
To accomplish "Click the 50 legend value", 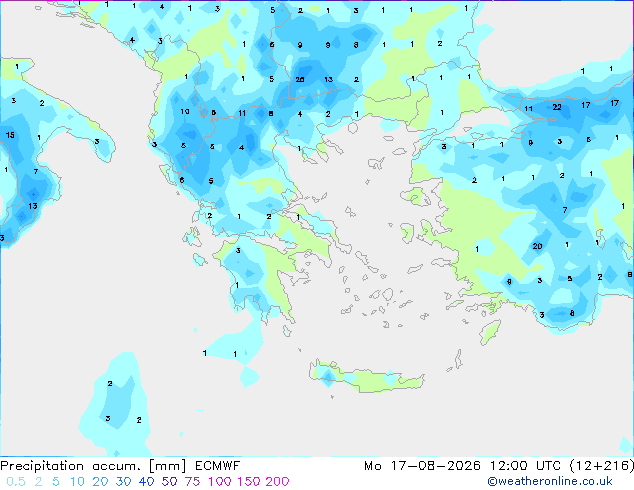I will point(169,482).
